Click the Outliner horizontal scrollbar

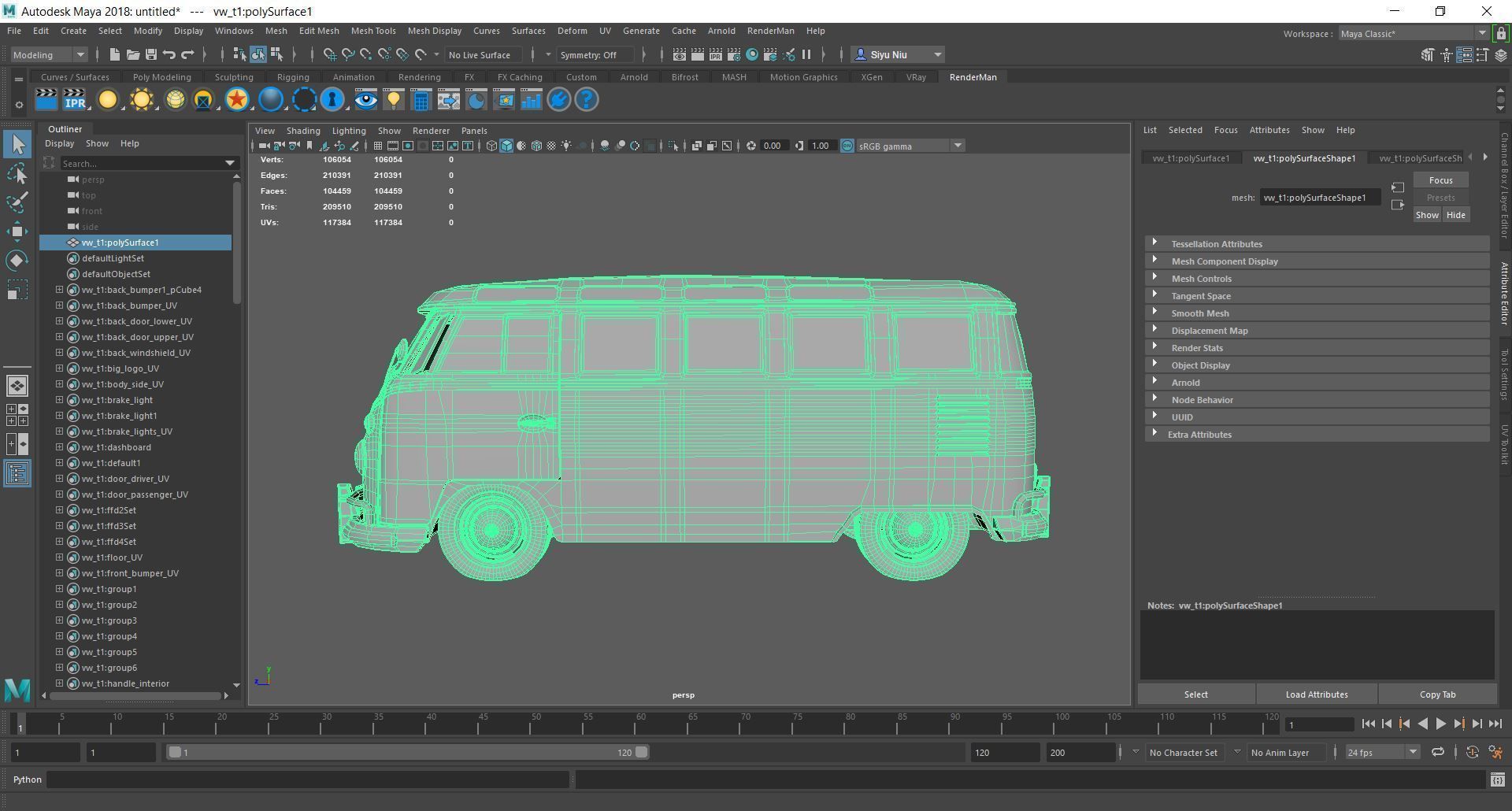pos(135,696)
